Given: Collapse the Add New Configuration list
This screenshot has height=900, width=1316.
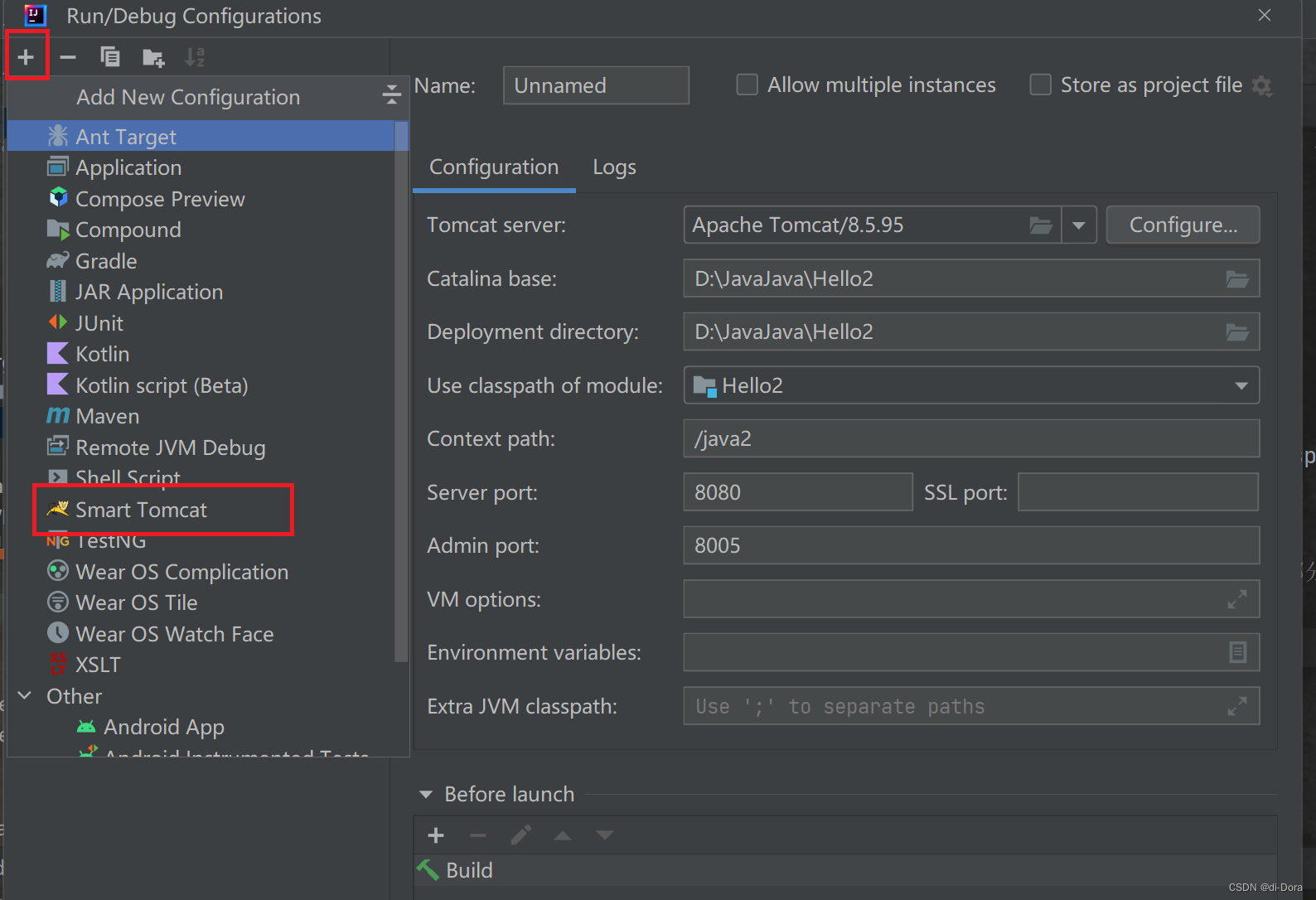Looking at the screenshot, I should point(391,95).
